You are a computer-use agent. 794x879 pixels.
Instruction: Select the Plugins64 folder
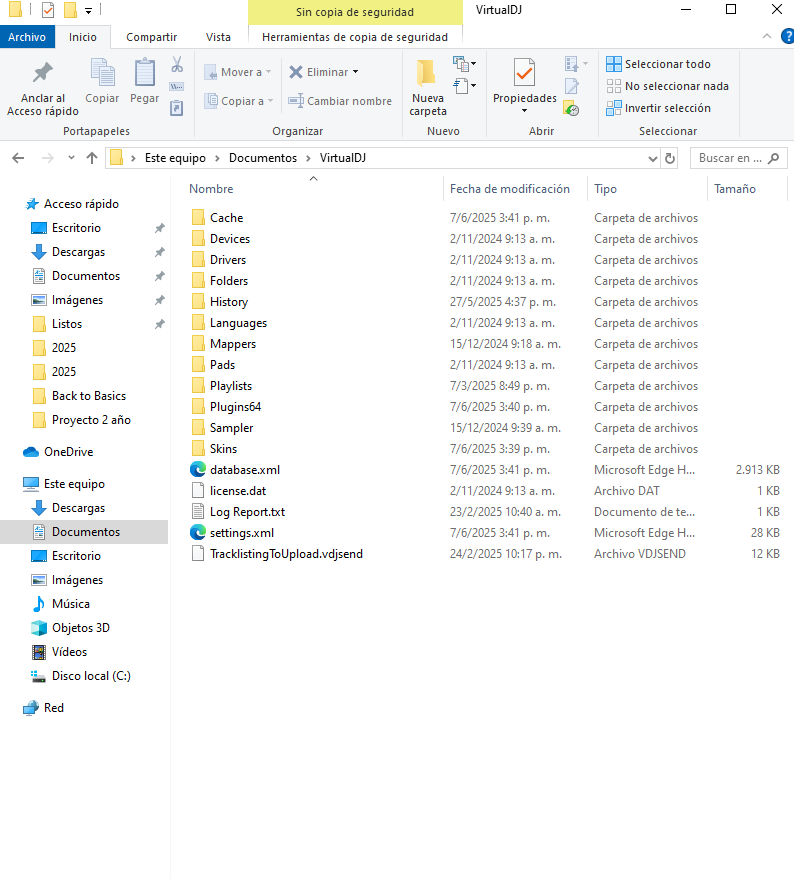236,407
